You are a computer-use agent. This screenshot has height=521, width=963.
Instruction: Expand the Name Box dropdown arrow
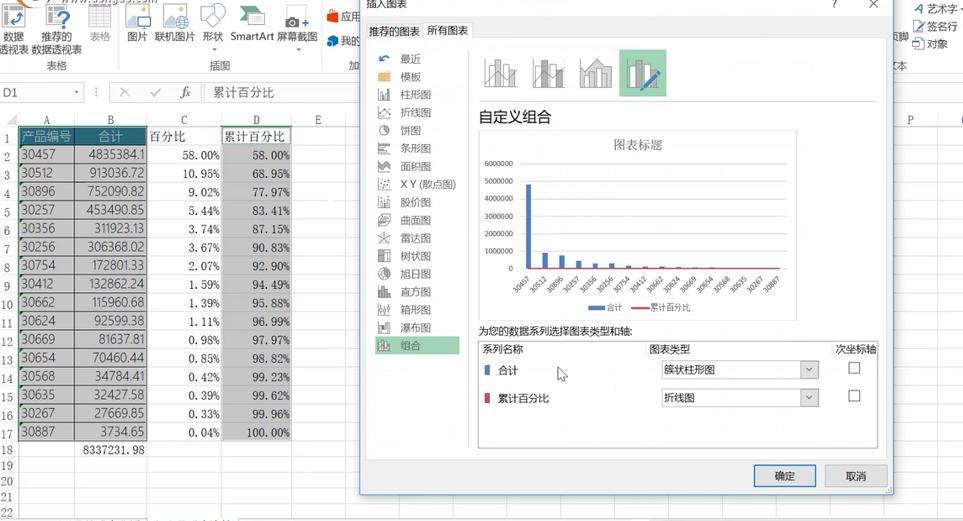pyautogui.click(x=76, y=93)
